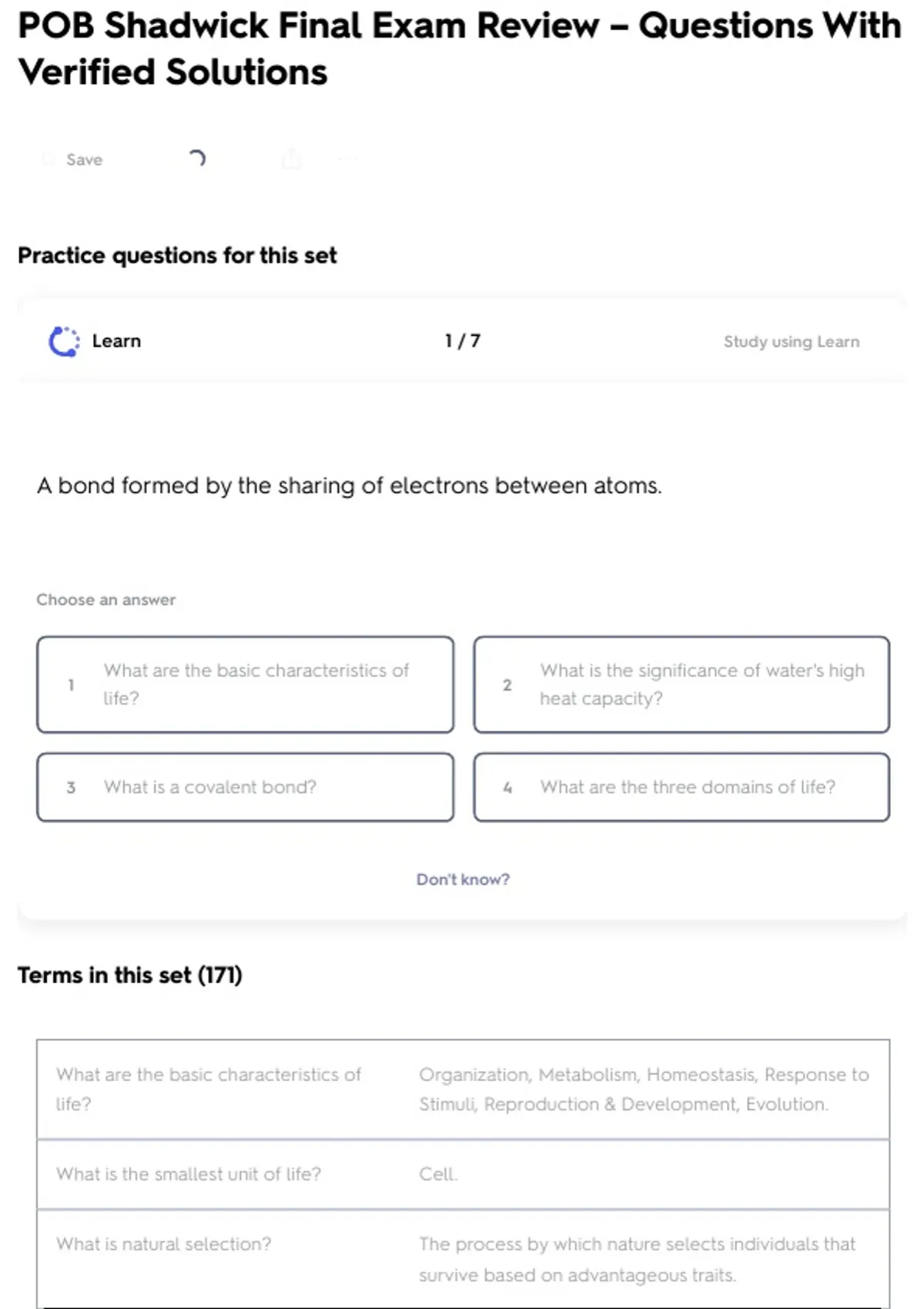
Task: Click the Learn mode circular logo icon
Action: 64,341
